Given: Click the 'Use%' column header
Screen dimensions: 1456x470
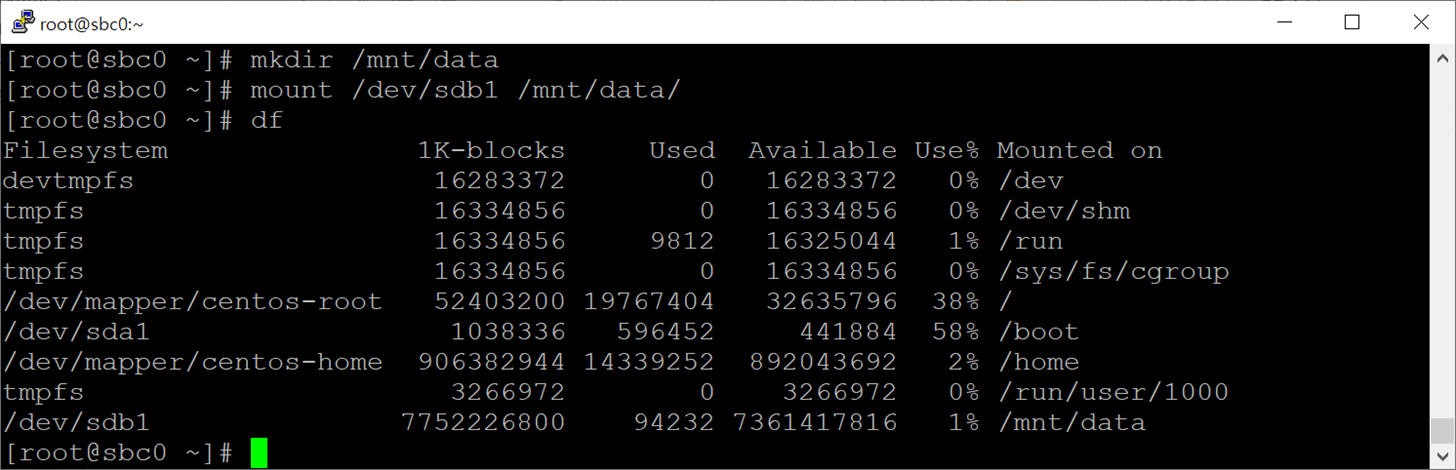Looking at the screenshot, I should click(x=946, y=150).
